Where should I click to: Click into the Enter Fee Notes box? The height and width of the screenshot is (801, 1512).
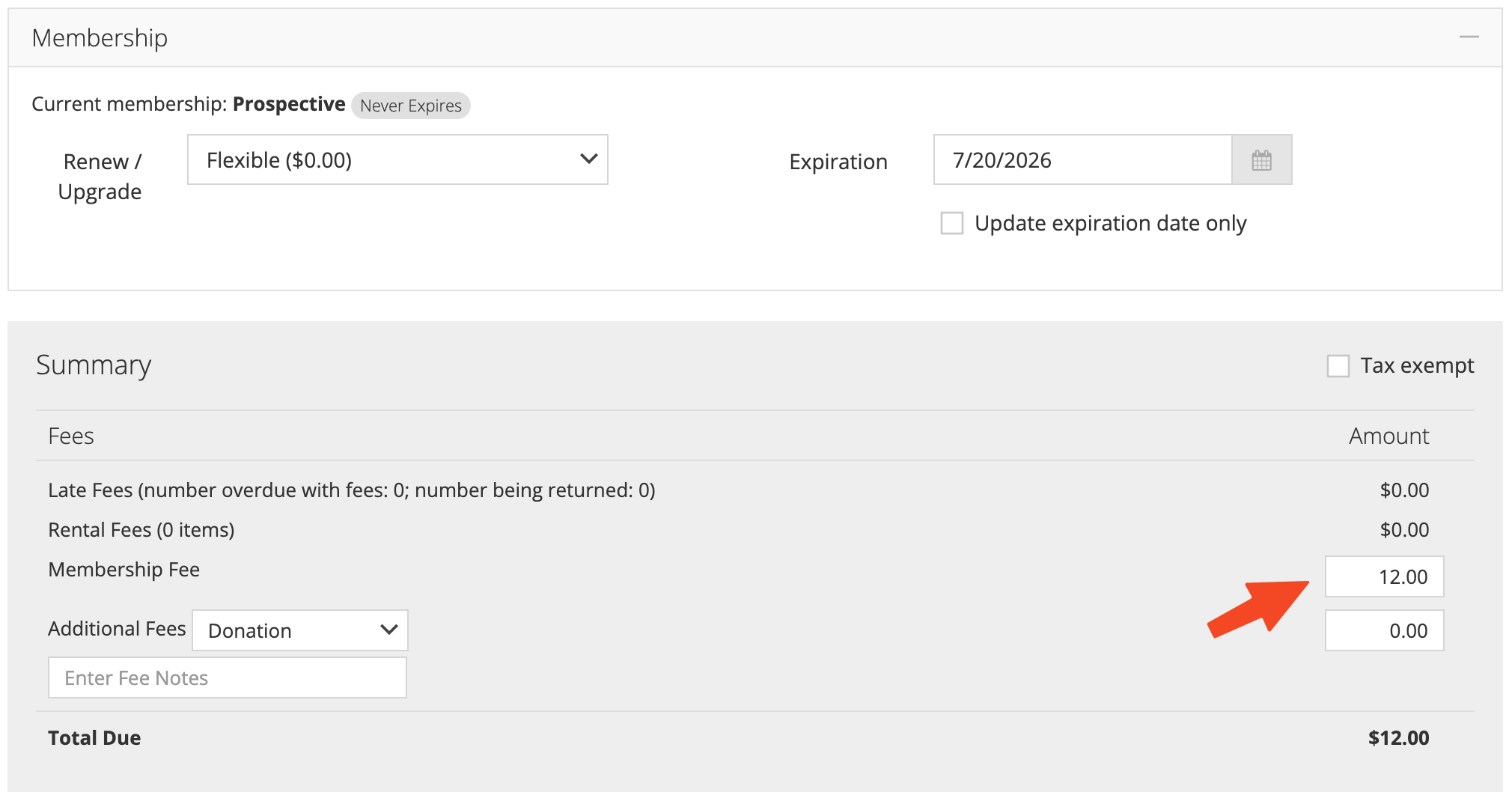tap(228, 678)
